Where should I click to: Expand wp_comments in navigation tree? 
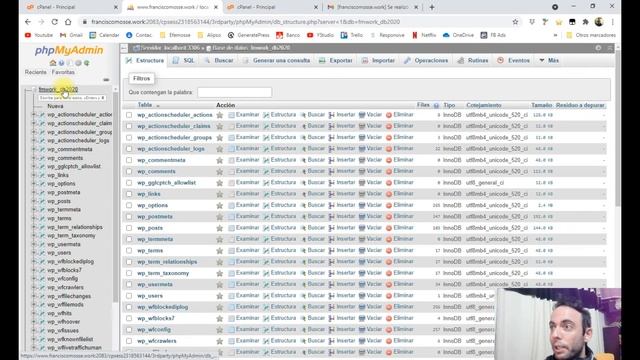pyautogui.click(x=34, y=158)
